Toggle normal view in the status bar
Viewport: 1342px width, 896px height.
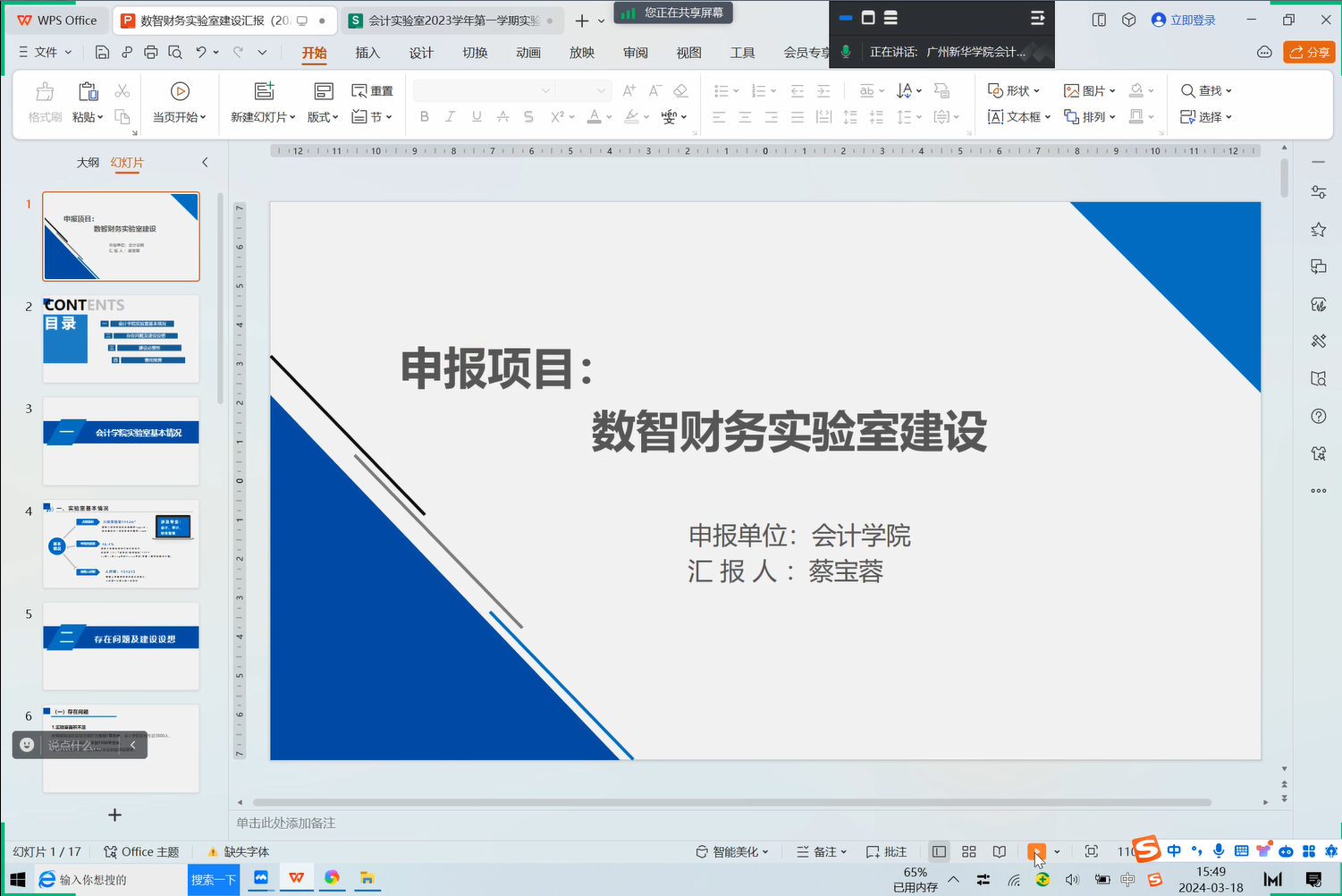(x=939, y=851)
